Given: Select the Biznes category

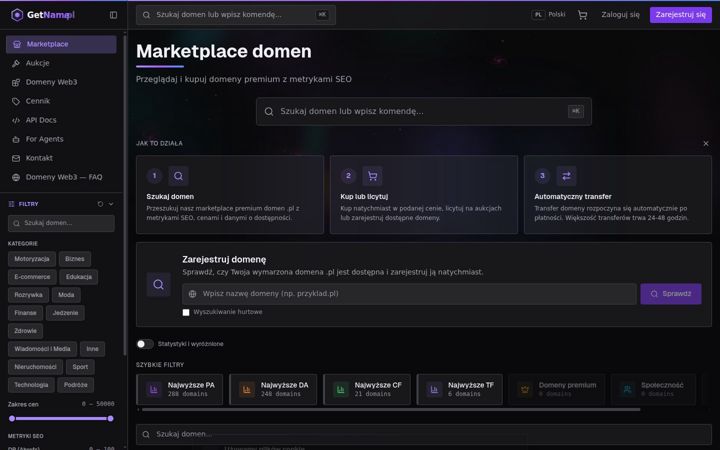Looking at the screenshot, I should coord(75,259).
